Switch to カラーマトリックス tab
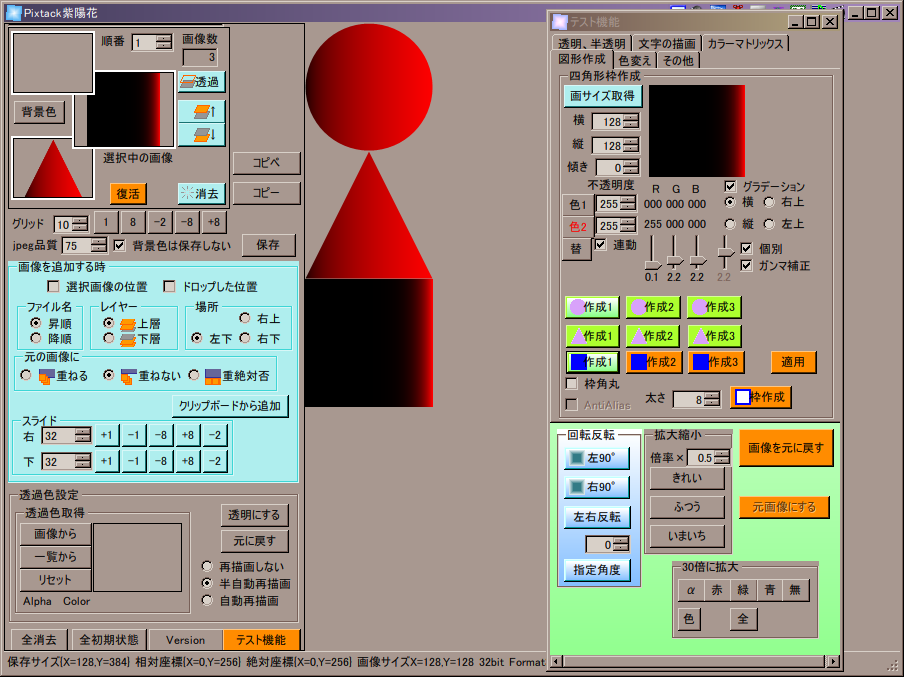Image resolution: width=904 pixels, height=677 pixels. point(745,44)
